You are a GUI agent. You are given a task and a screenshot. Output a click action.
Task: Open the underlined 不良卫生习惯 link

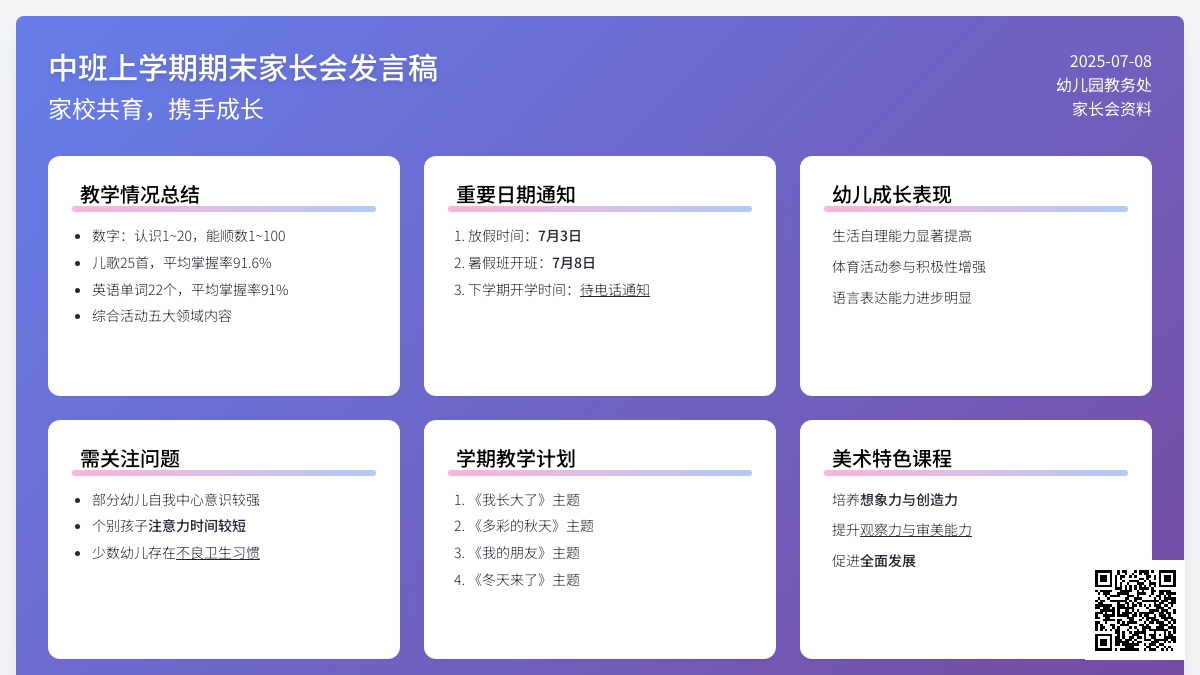coord(218,553)
